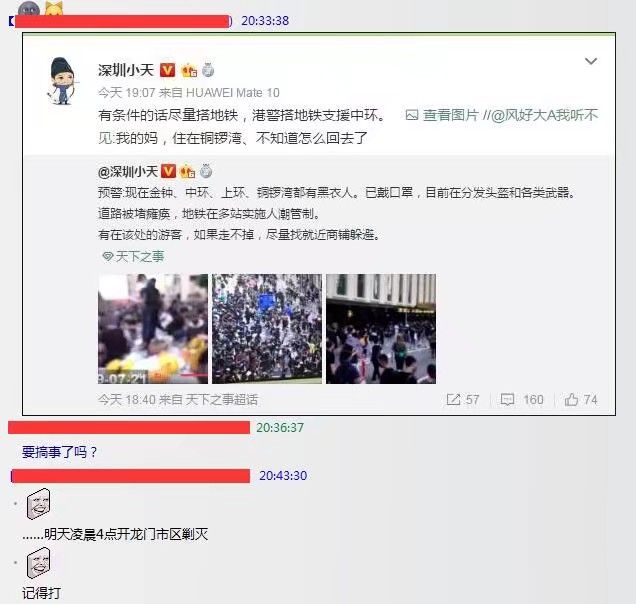The width and height of the screenshot is (636, 604).
Task: Open the 查看图片 image link
Action: coord(442,115)
